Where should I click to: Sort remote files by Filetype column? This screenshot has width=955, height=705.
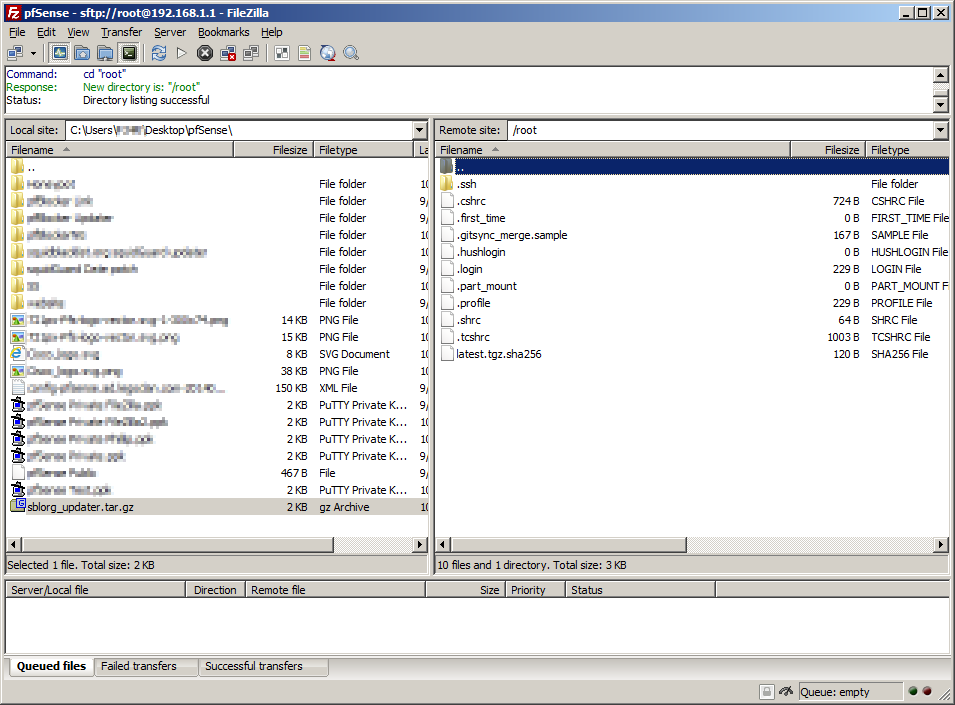point(907,150)
